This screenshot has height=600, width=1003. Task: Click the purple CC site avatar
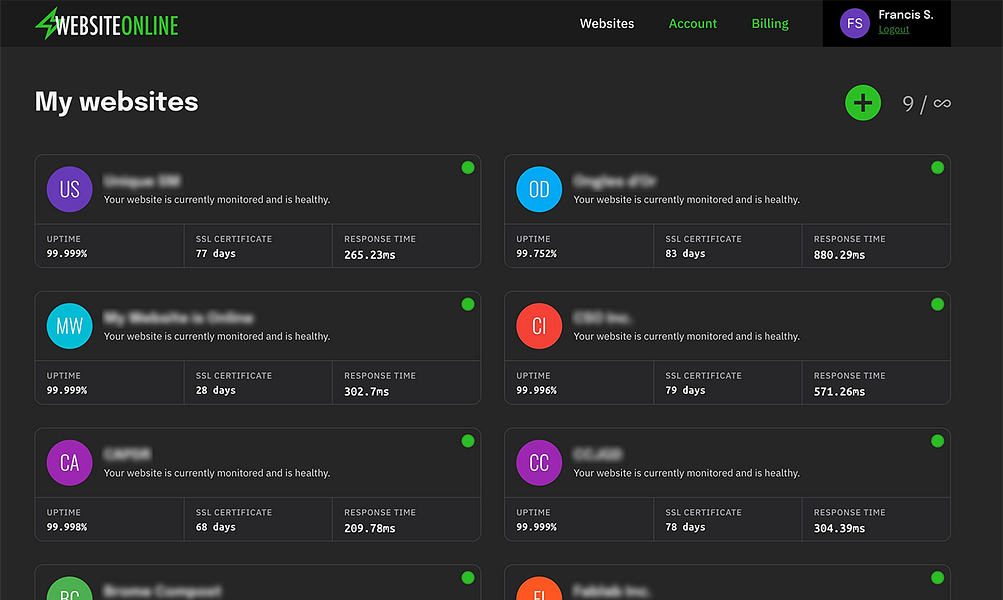(539, 462)
